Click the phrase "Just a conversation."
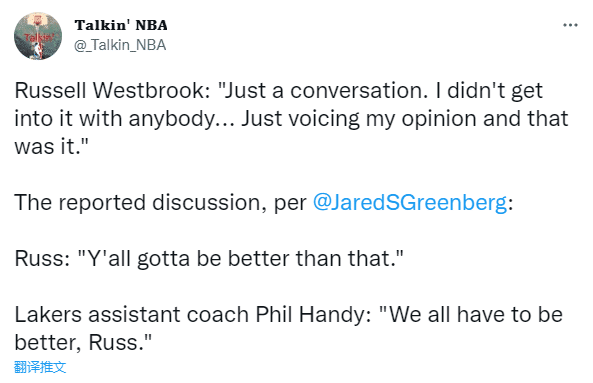This screenshot has width=593, height=383. coord(323,91)
